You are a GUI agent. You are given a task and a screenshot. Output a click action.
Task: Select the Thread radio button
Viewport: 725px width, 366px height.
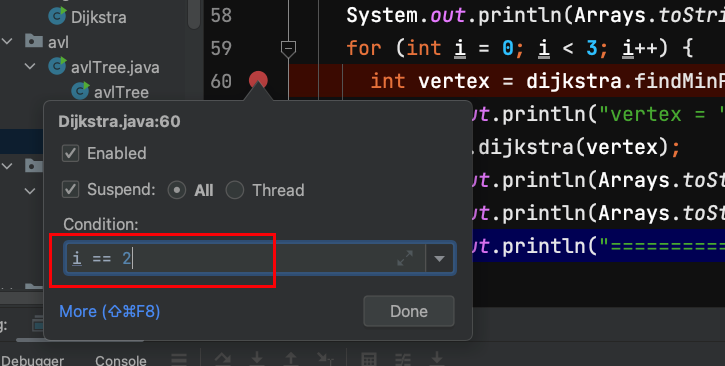(x=234, y=190)
